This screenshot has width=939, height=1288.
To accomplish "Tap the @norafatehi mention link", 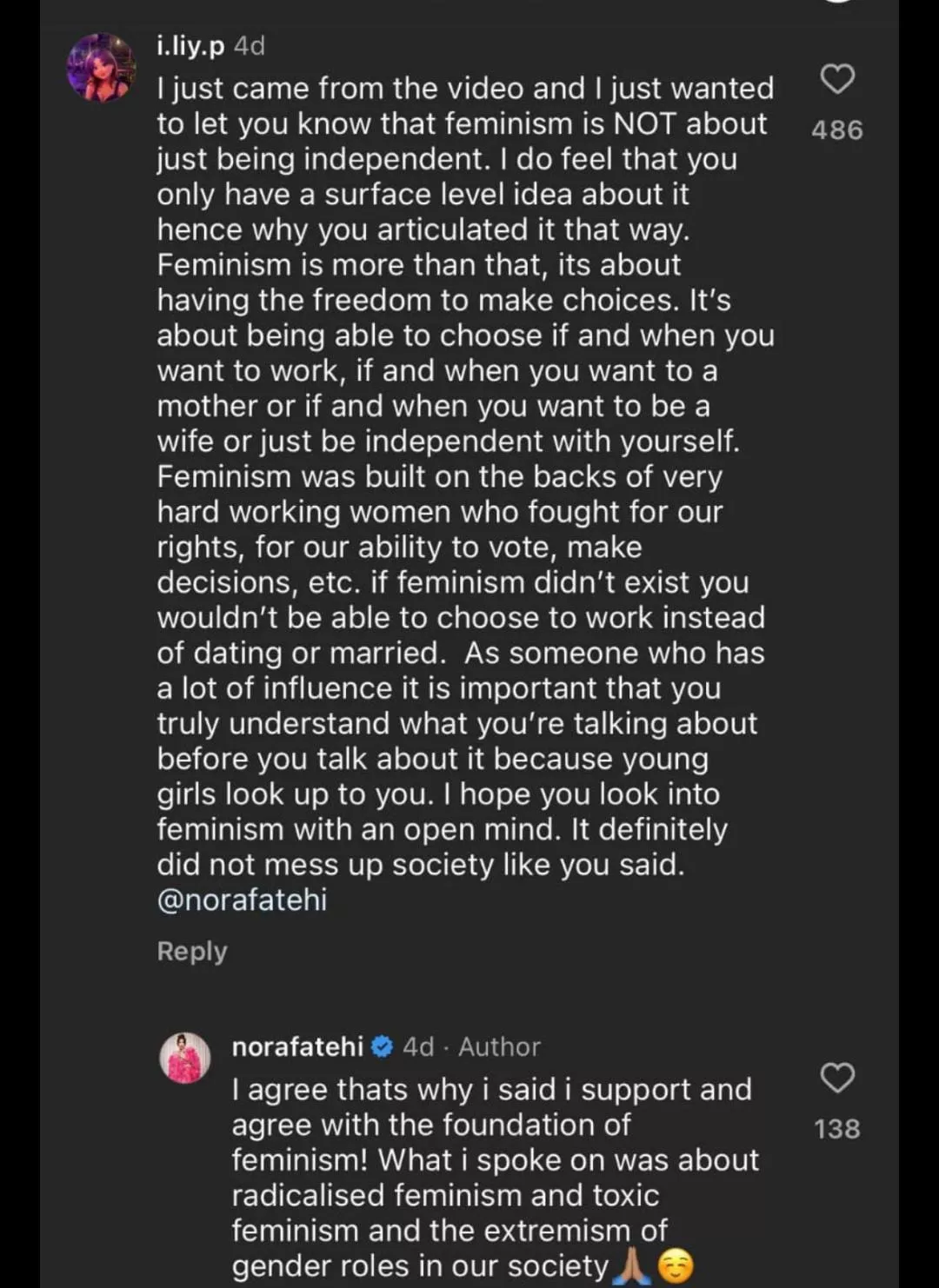I will pyautogui.click(x=242, y=900).
